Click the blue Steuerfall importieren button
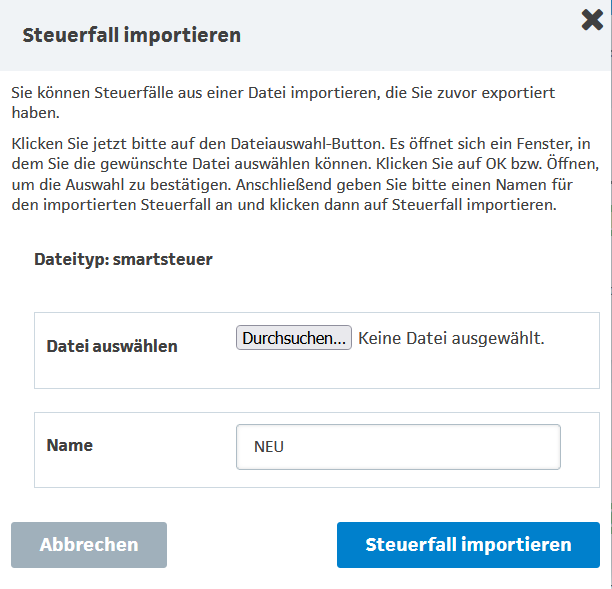The image size is (612, 589). pos(468,545)
